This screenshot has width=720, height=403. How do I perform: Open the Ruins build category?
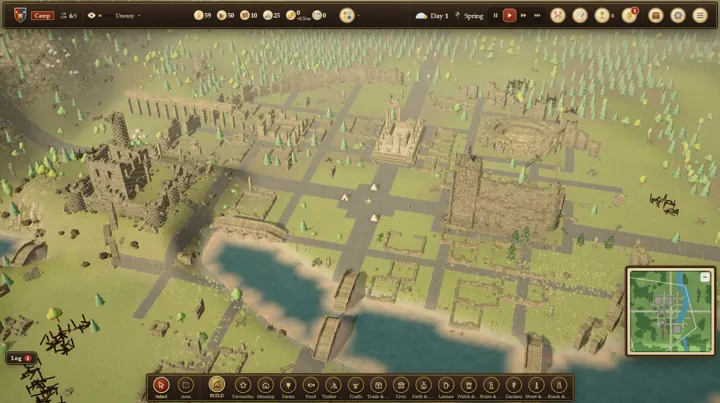pos(491,386)
